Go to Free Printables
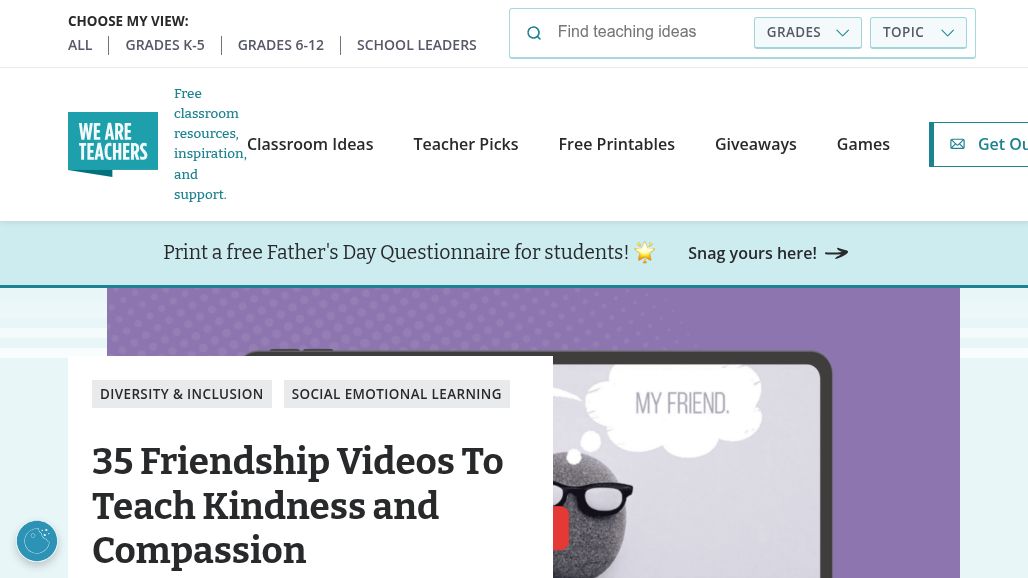This screenshot has width=1028, height=578. tap(616, 144)
